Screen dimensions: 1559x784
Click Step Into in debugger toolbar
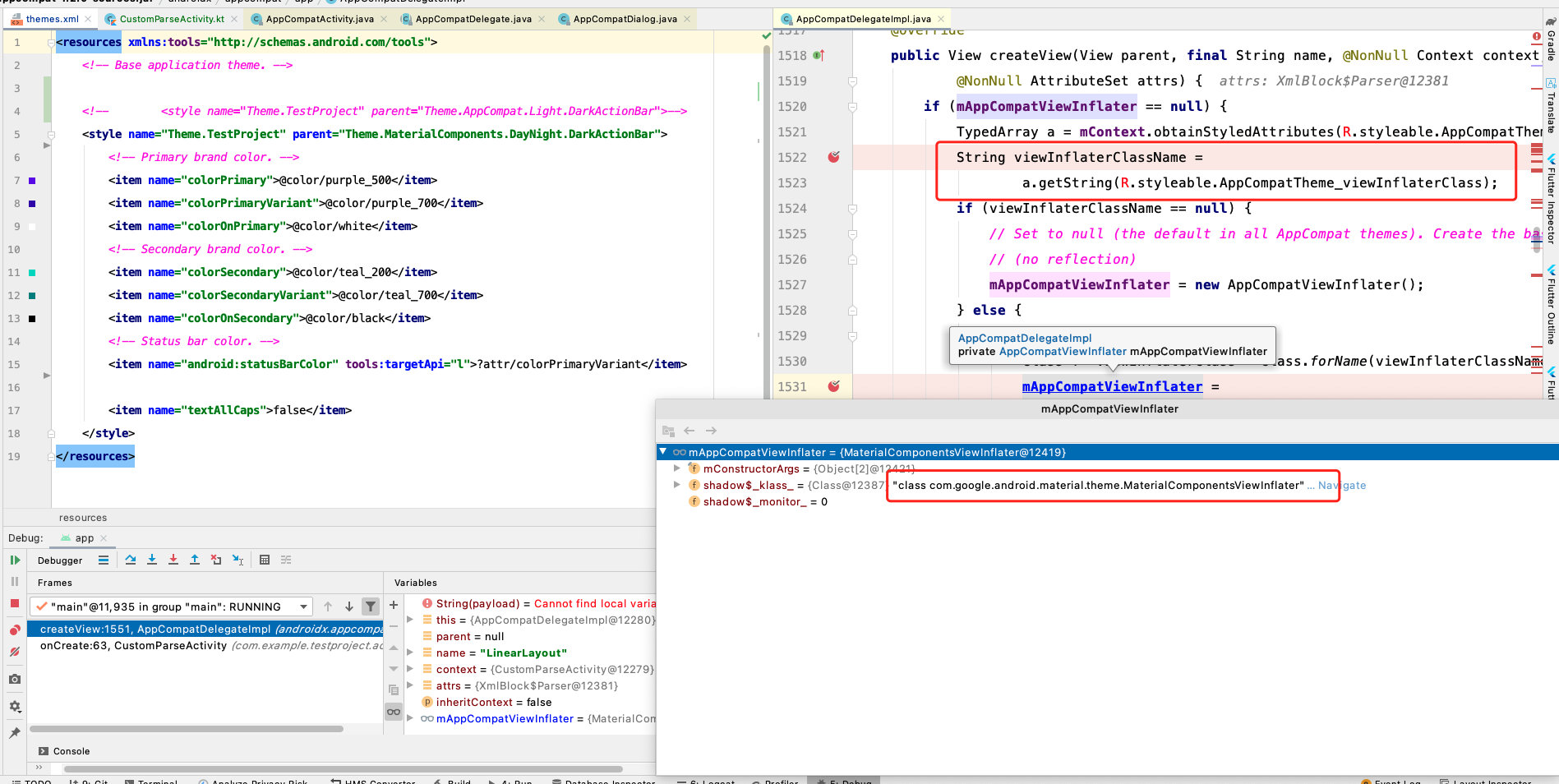[152, 560]
